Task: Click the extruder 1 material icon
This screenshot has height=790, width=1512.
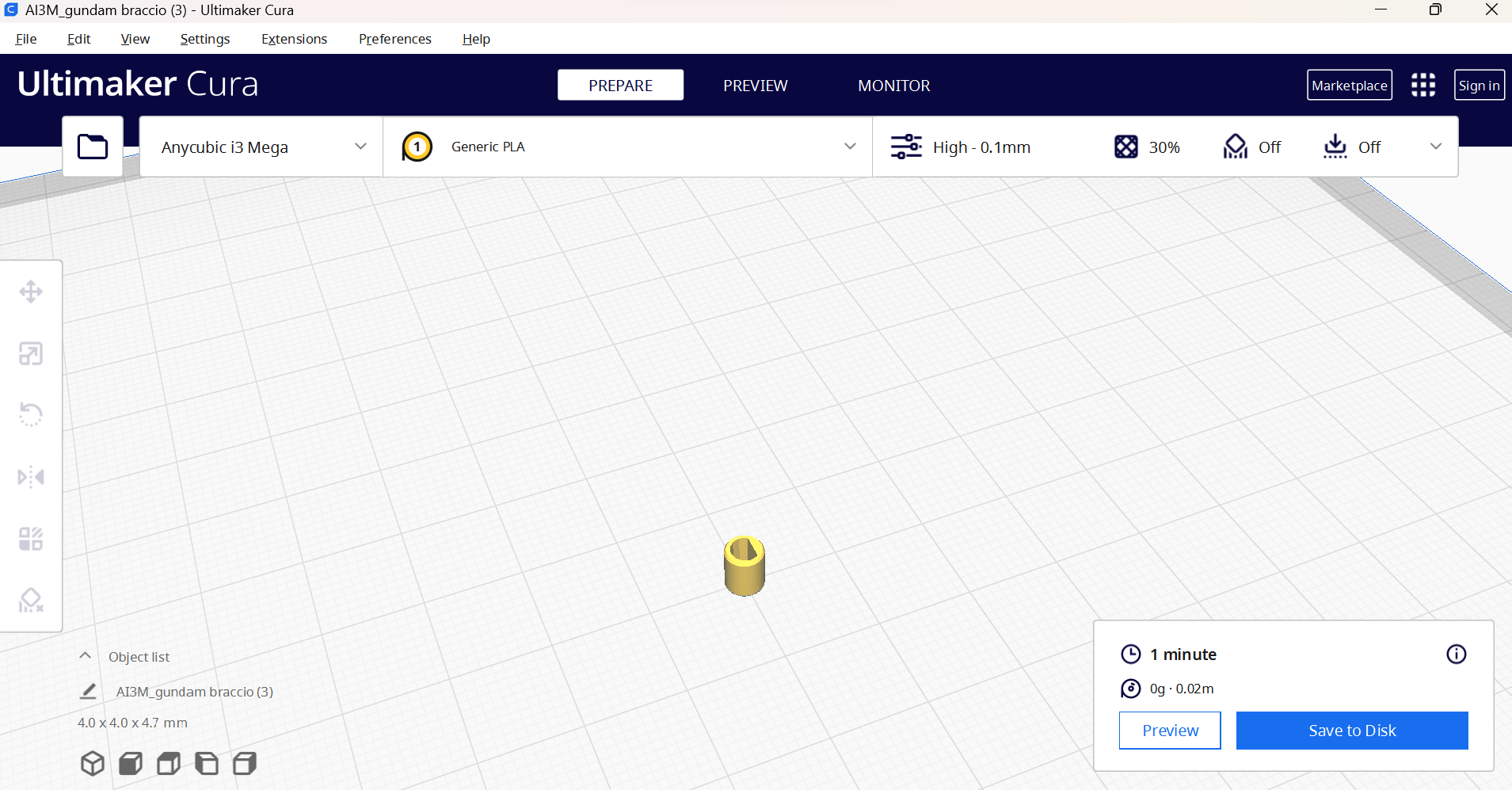Action: pyautogui.click(x=417, y=147)
